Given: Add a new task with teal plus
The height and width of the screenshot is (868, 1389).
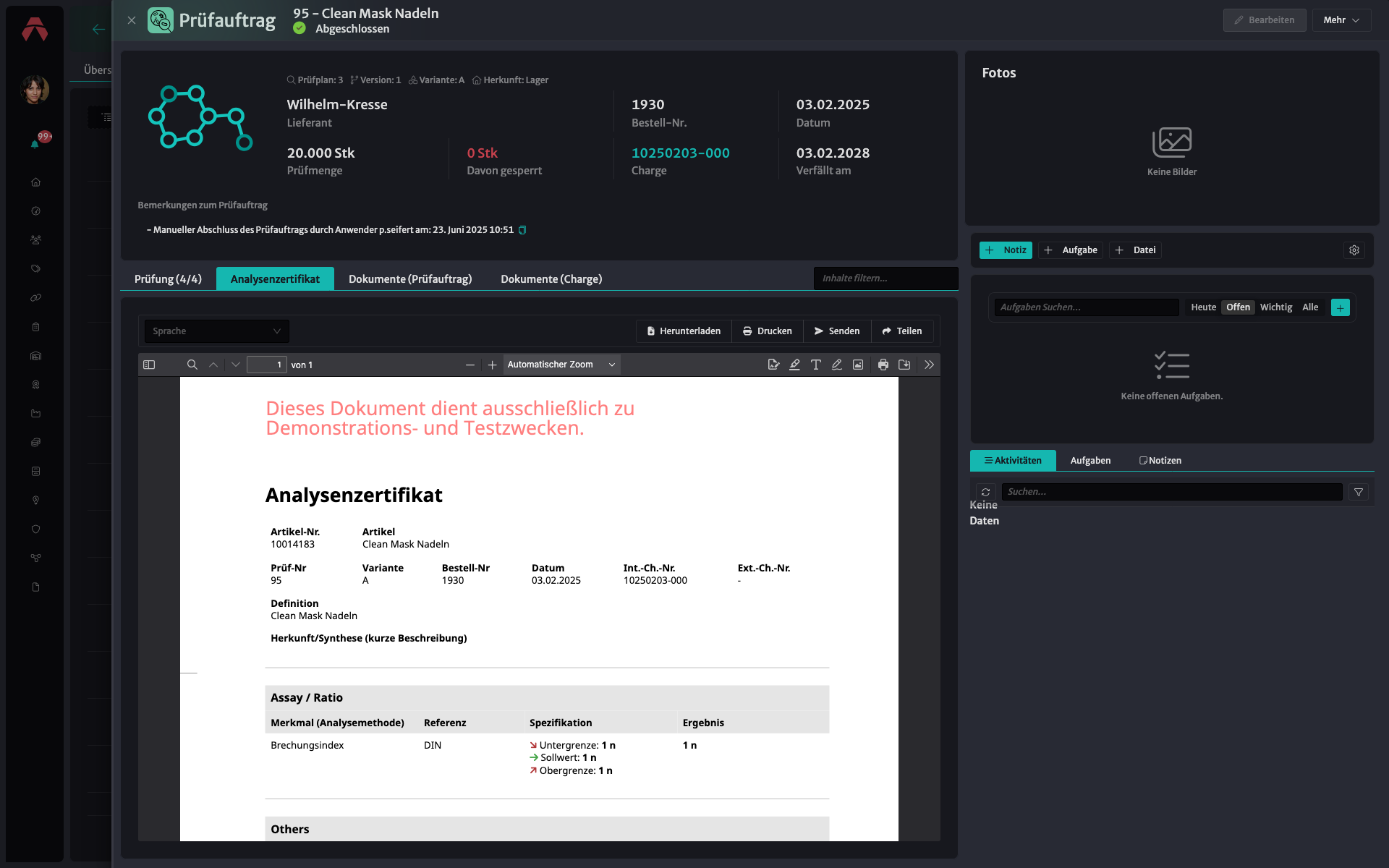Looking at the screenshot, I should click(x=1340, y=308).
